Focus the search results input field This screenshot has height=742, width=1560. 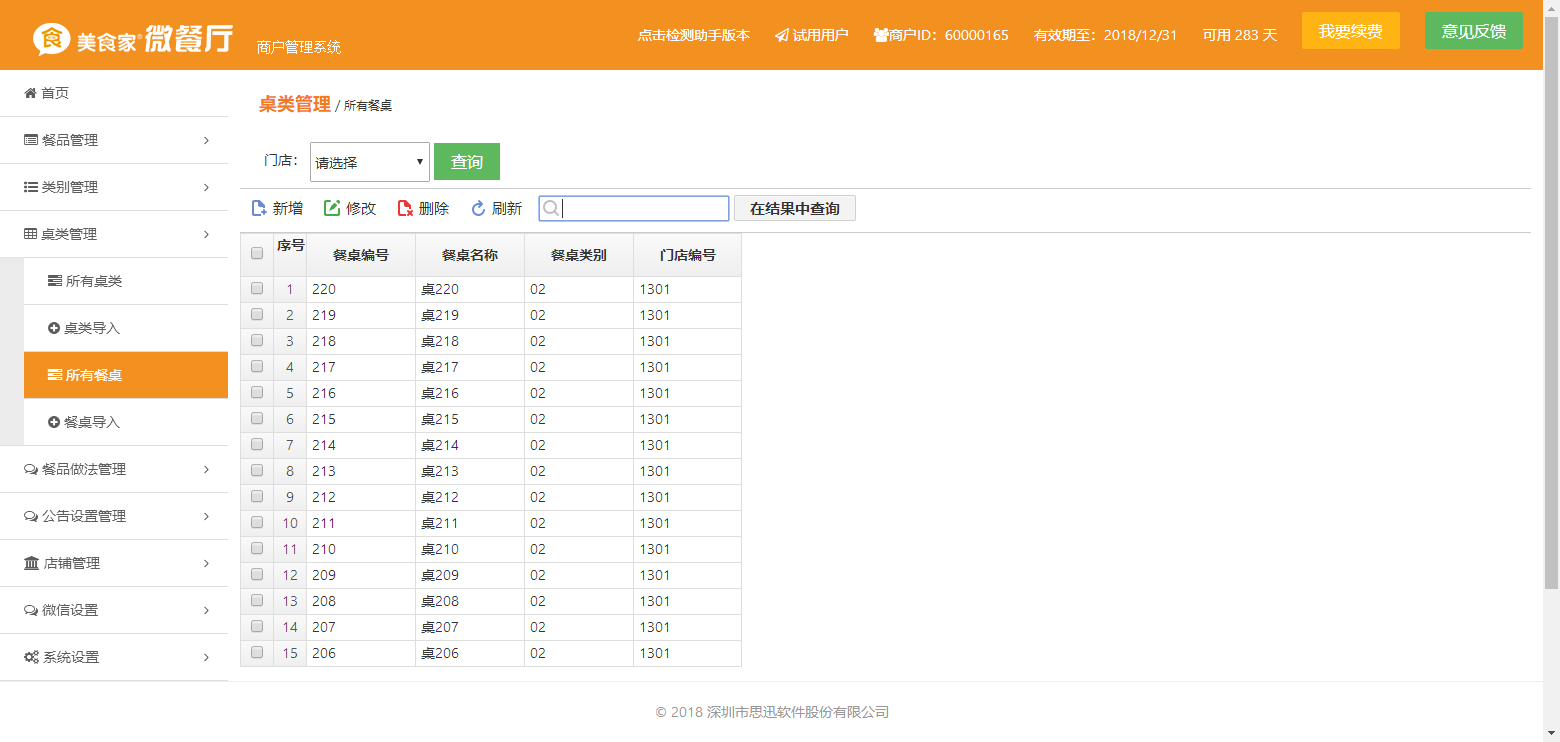pos(634,208)
